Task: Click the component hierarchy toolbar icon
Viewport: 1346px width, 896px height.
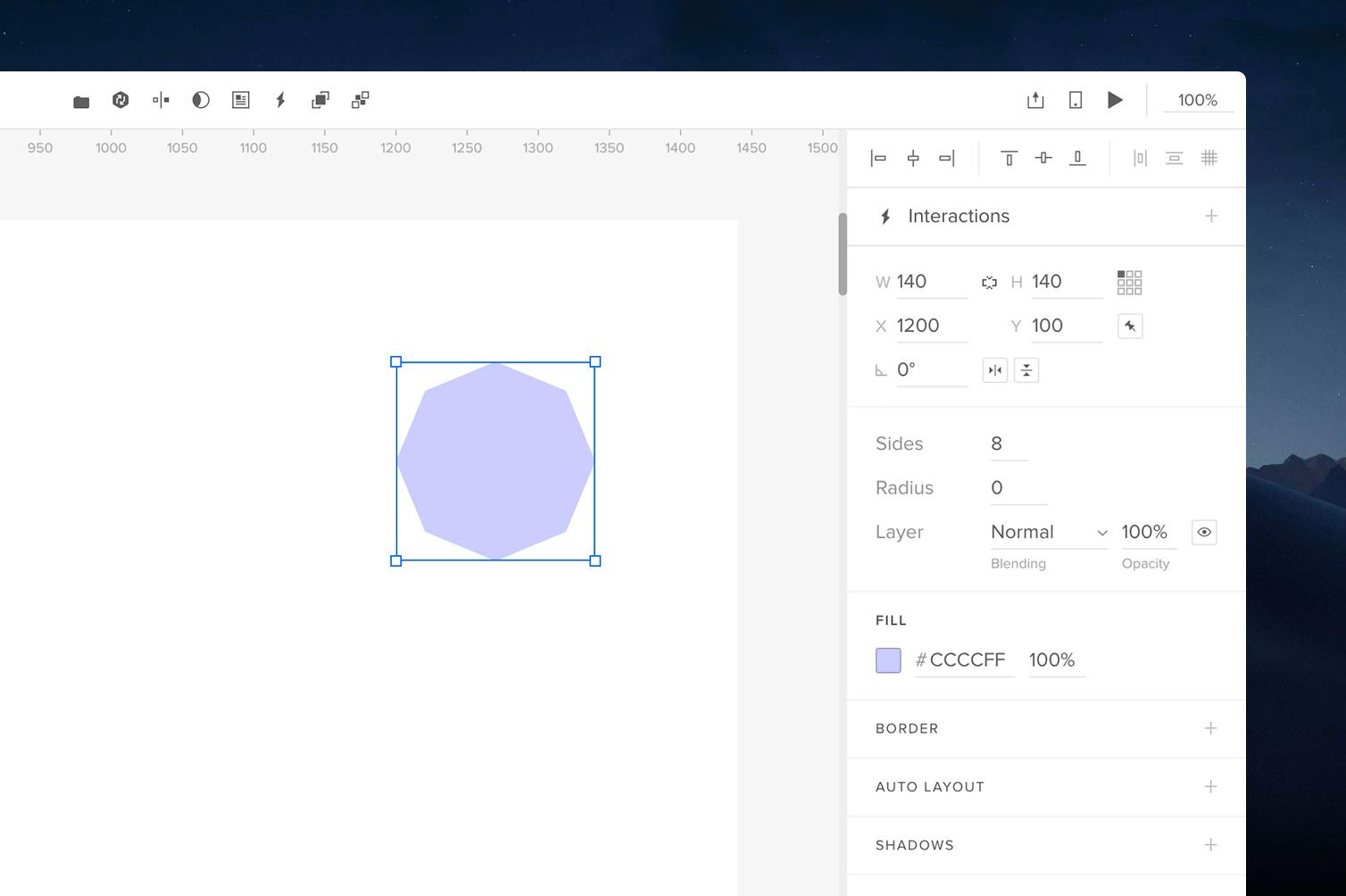Action: click(360, 100)
